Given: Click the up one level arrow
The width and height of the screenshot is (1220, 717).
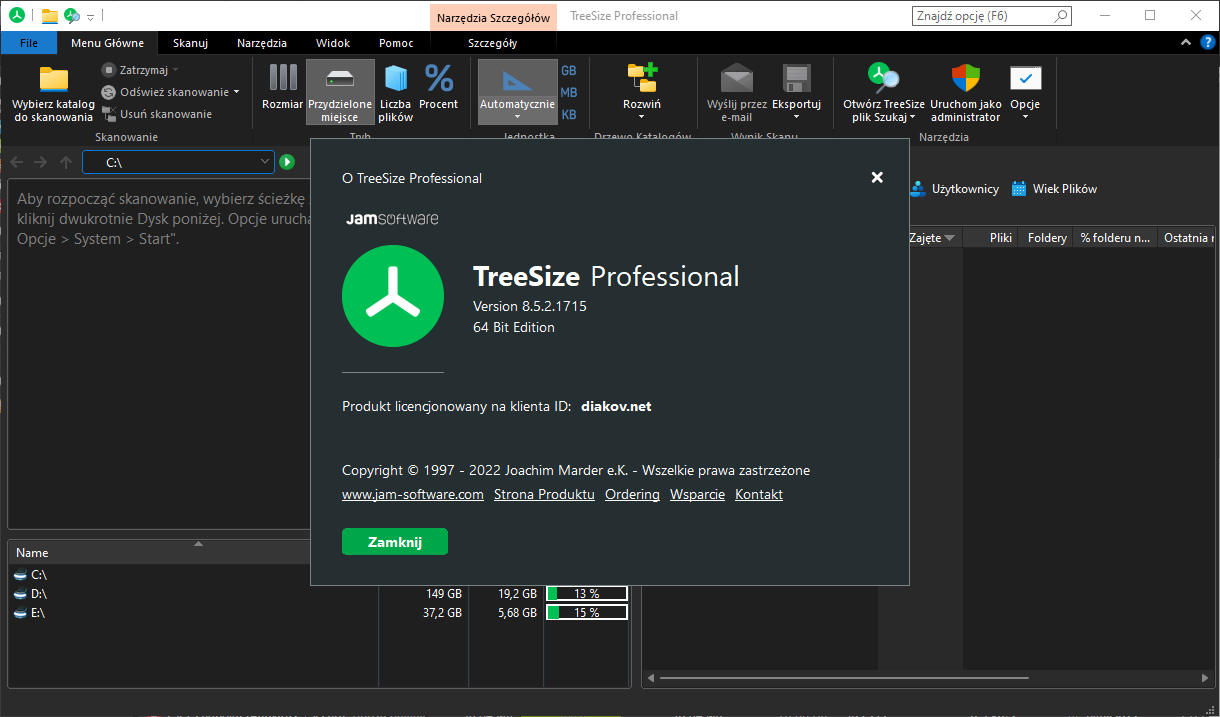Looking at the screenshot, I should coord(65,162).
